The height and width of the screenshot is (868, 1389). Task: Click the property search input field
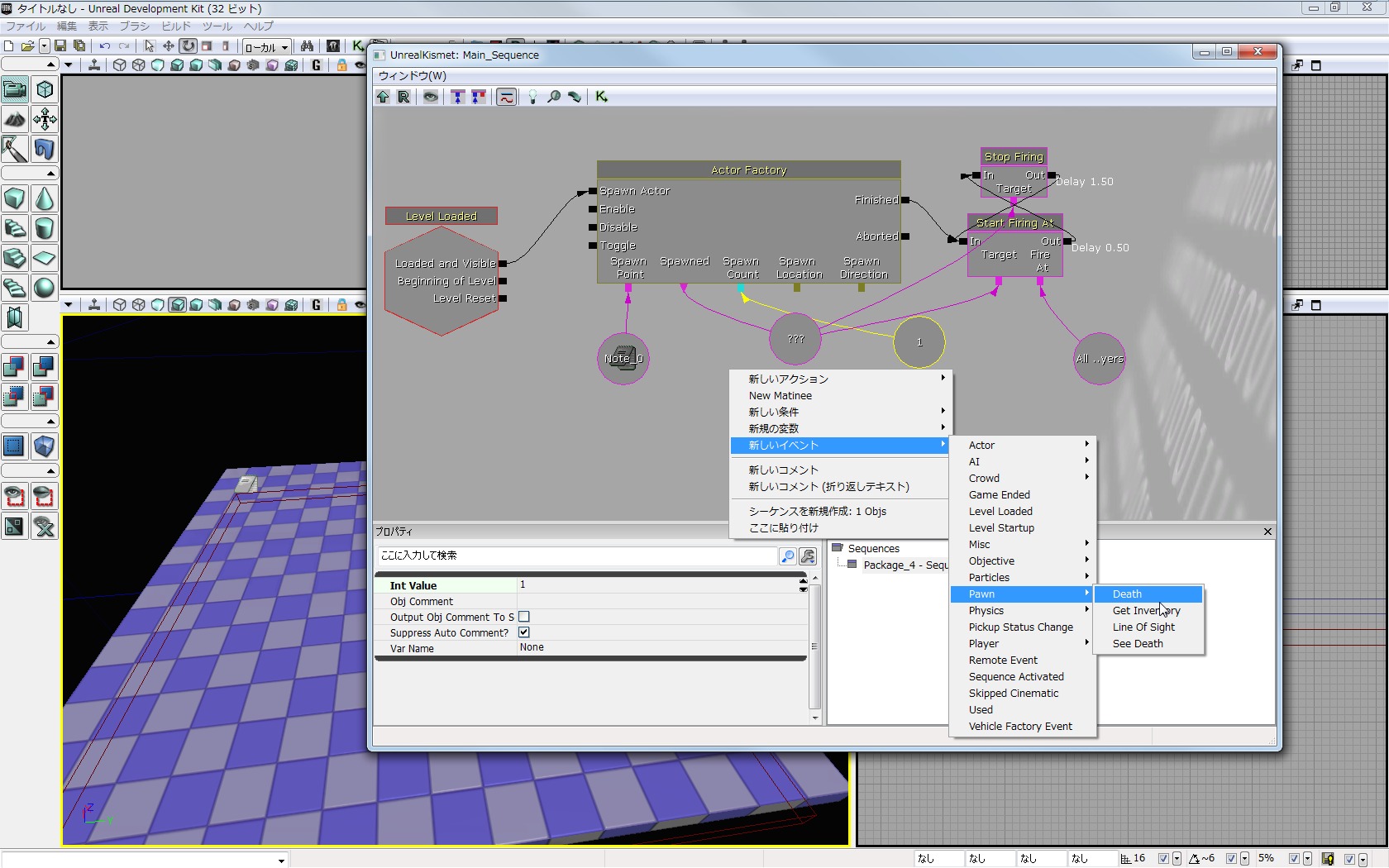(577, 556)
